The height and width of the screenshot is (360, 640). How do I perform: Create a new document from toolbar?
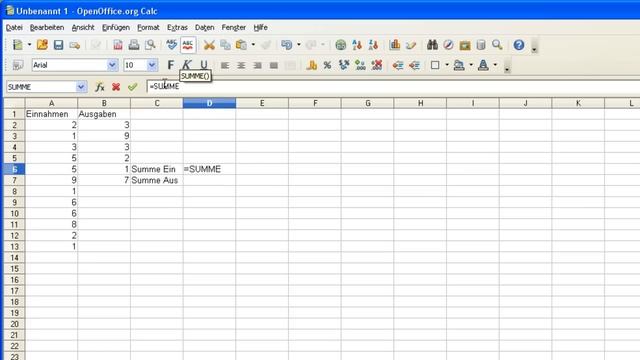(x=18, y=45)
